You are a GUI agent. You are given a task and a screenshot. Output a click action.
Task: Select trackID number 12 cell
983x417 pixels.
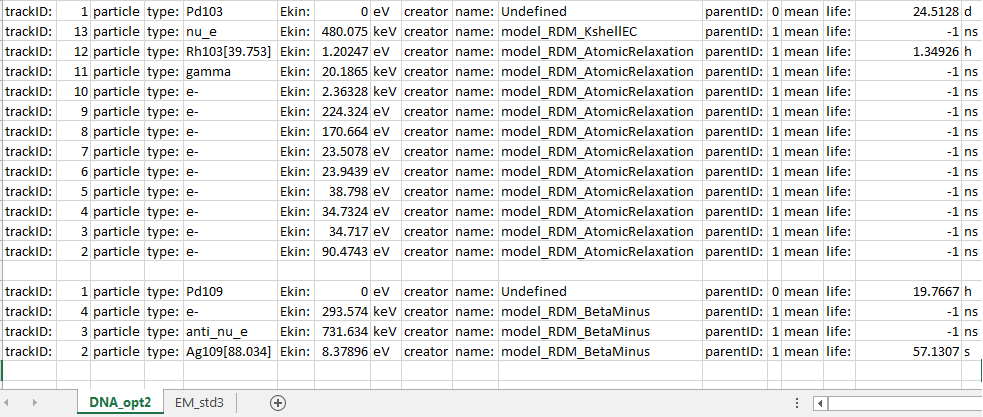(73, 51)
